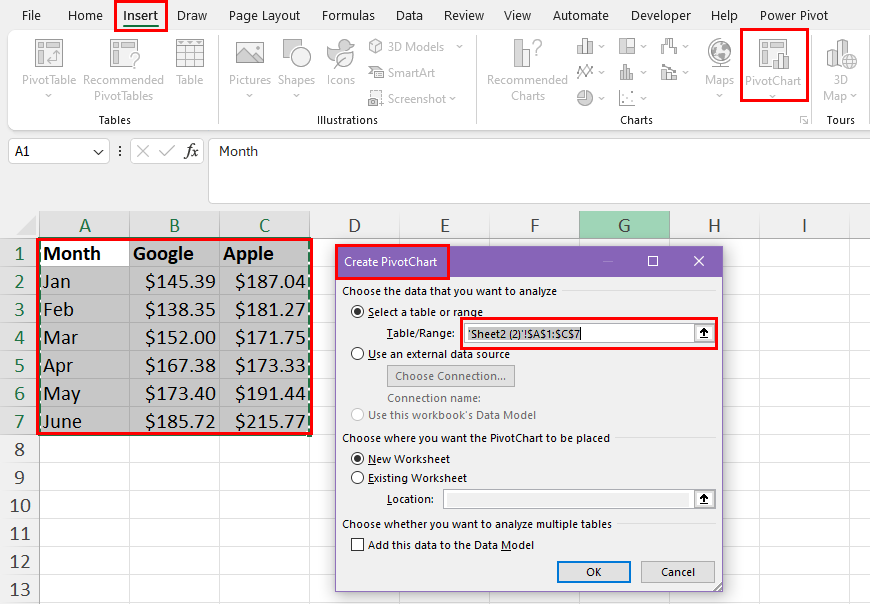
Task: Click the 3D Map icon
Action: (x=841, y=53)
